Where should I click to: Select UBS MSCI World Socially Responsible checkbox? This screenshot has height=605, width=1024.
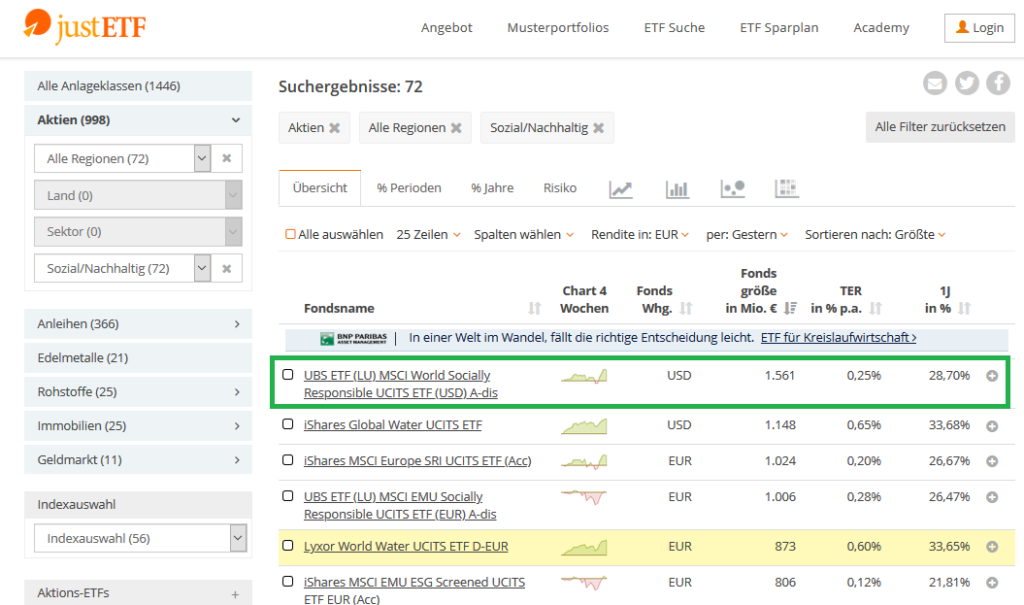(x=287, y=374)
